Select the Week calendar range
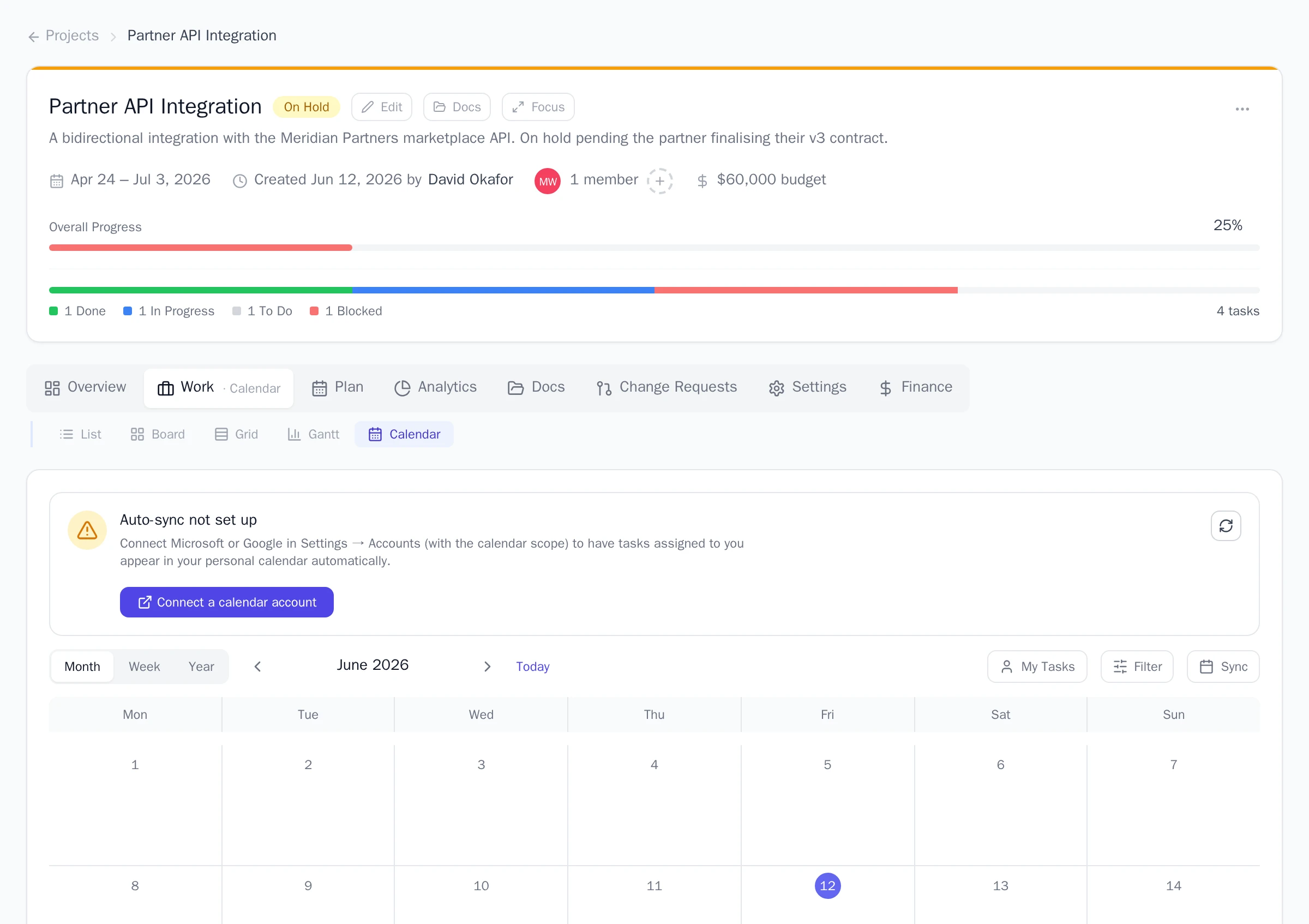Screen dimensions: 1309x924 coord(144,667)
